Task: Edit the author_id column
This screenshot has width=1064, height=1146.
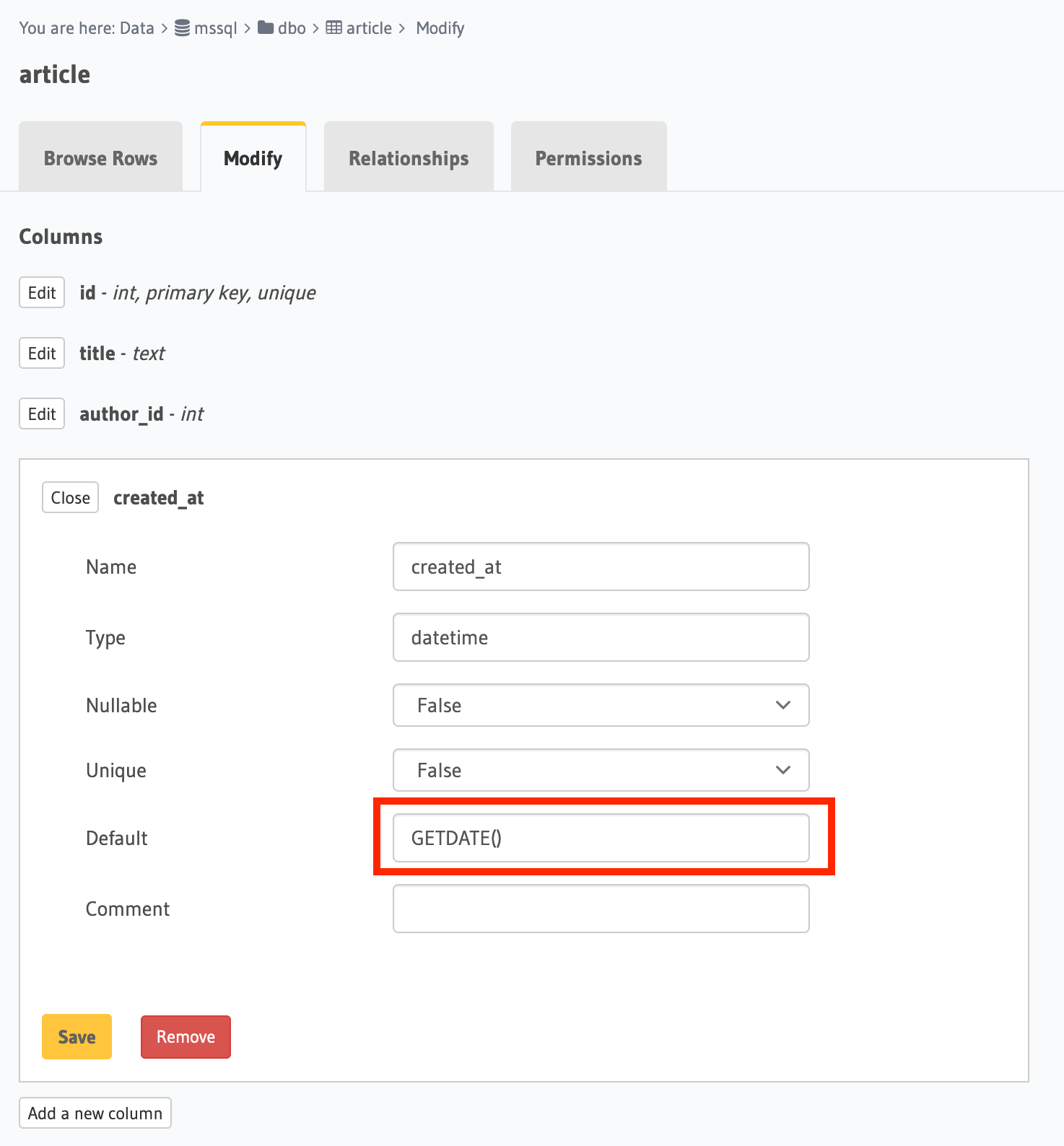Action: click(x=42, y=414)
